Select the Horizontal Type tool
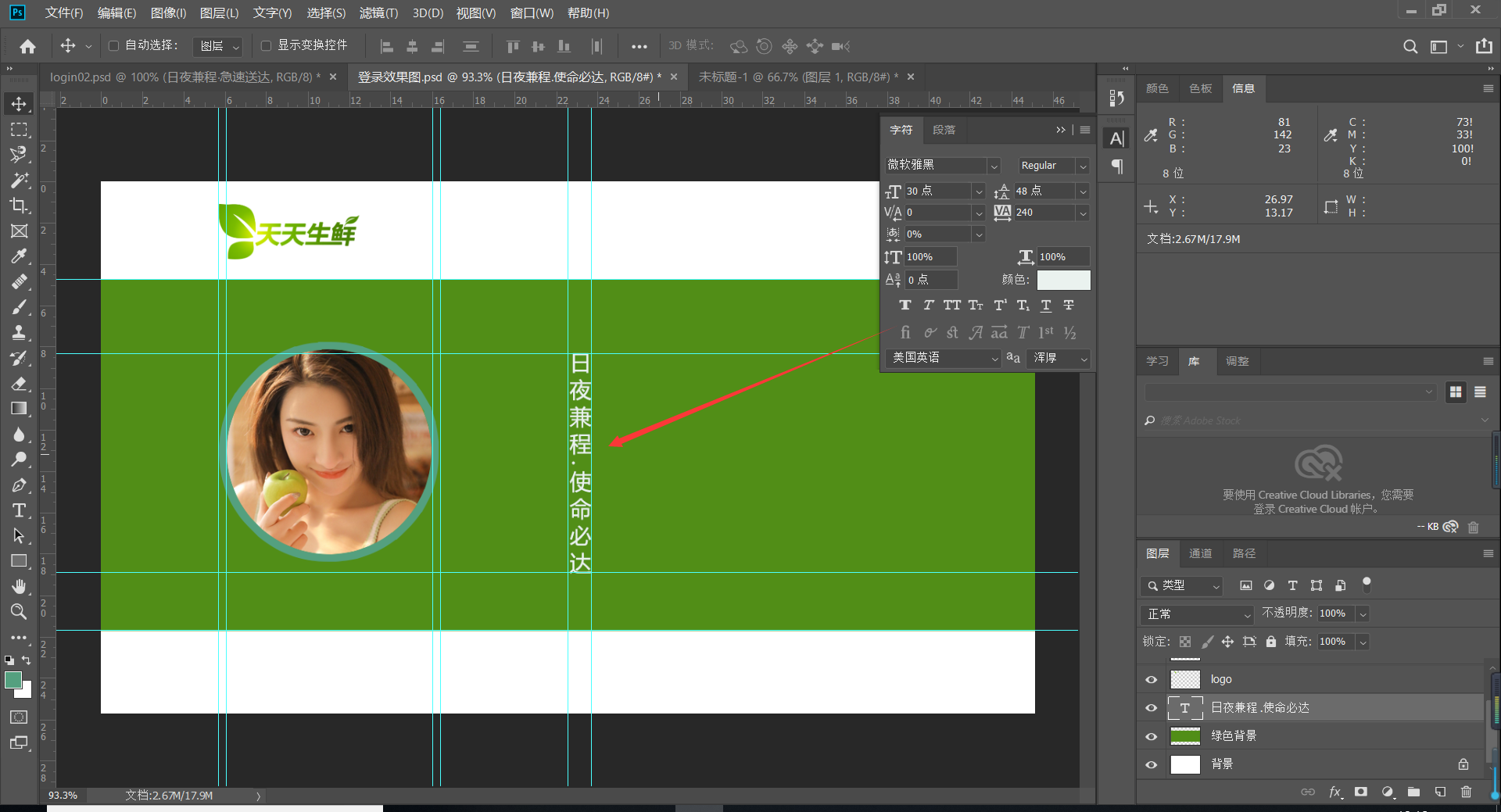 point(19,510)
